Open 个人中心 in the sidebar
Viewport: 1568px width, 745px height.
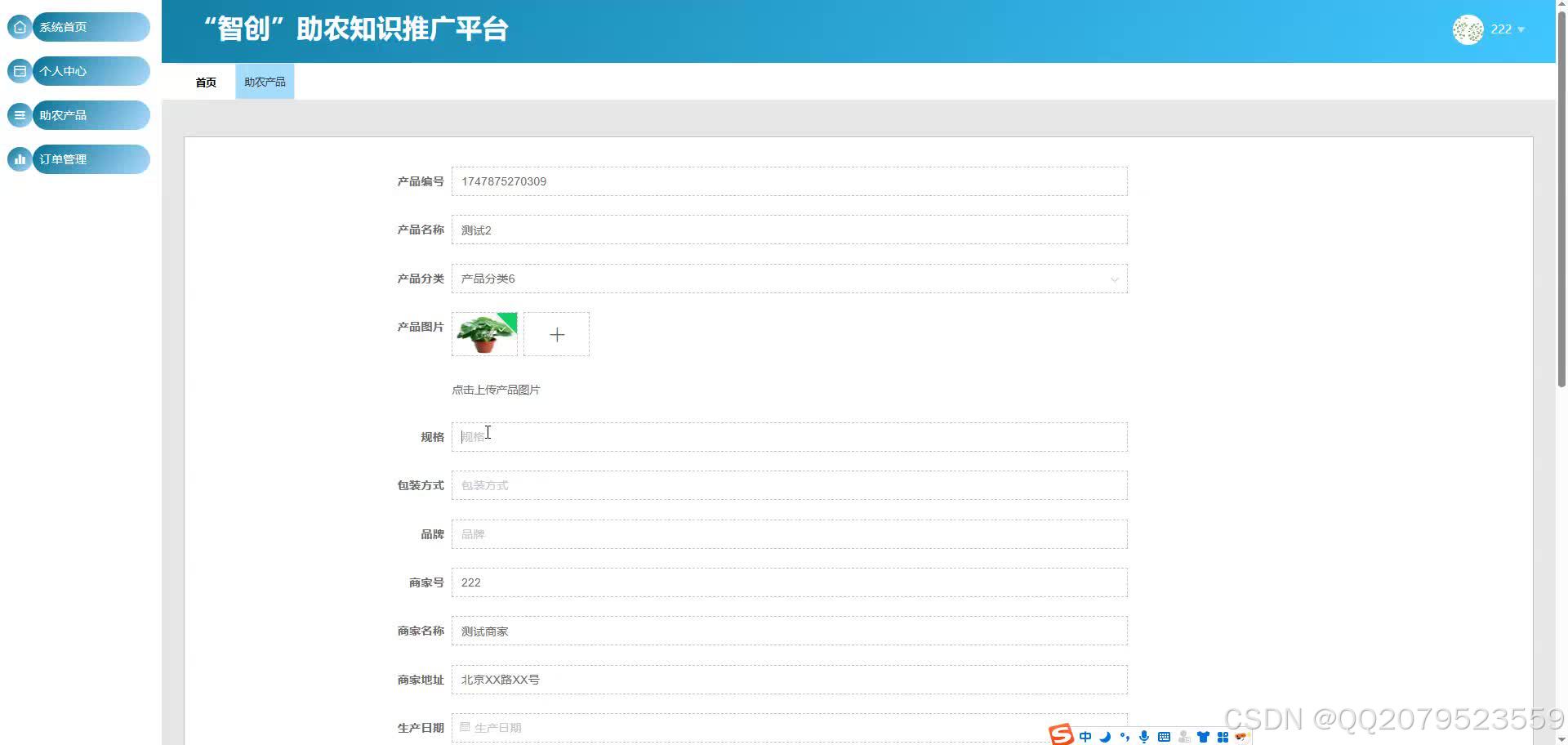click(x=91, y=71)
